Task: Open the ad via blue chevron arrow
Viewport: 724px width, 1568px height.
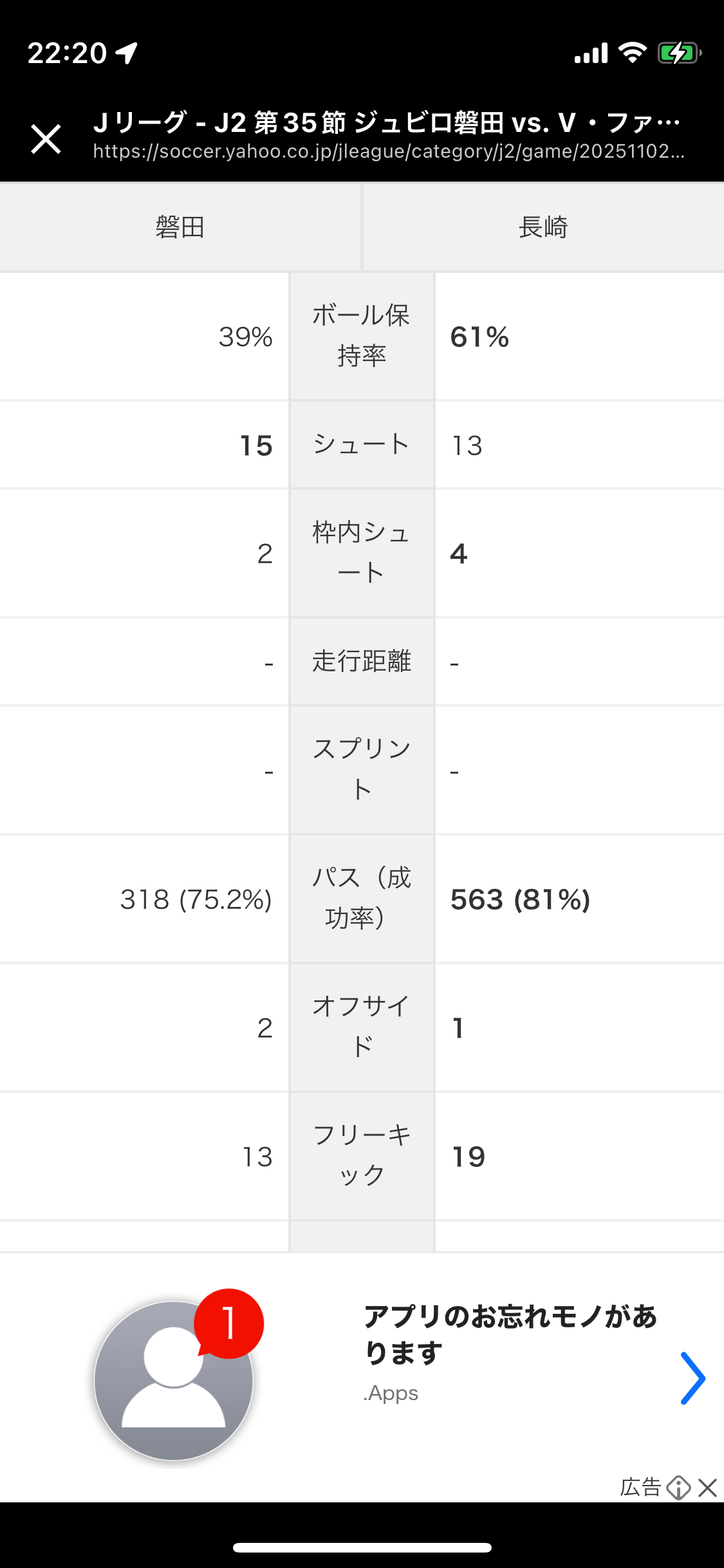Action: [692, 1378]
